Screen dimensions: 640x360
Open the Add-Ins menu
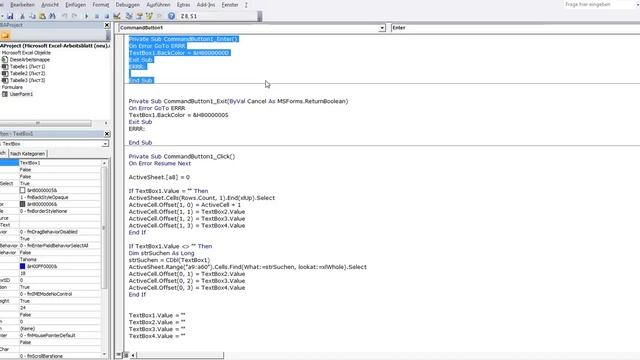(206, 5)
